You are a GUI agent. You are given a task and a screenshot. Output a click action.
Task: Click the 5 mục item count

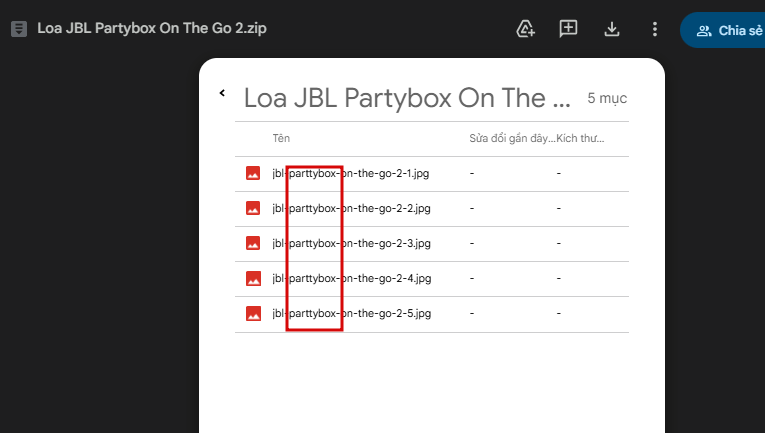click(607, 98)
